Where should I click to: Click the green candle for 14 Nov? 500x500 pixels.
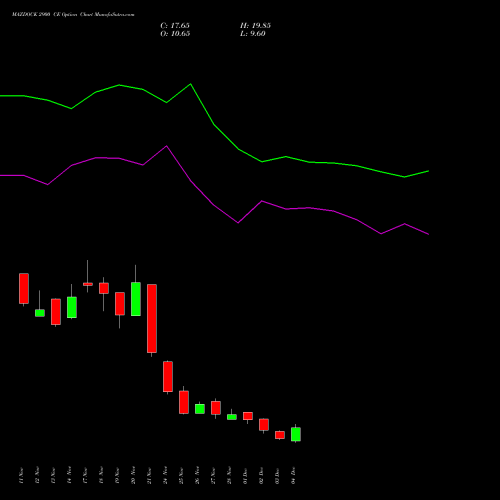point(72,307)
